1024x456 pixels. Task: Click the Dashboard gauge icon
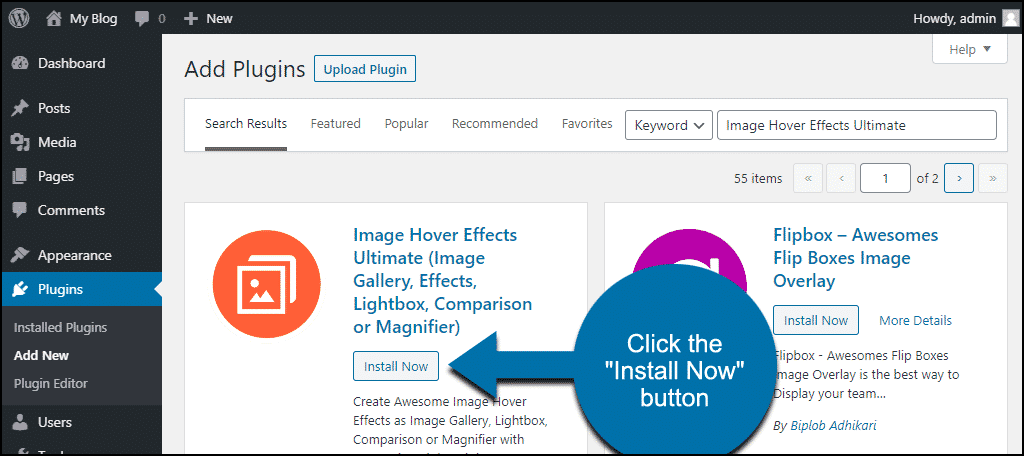(21, 63)
